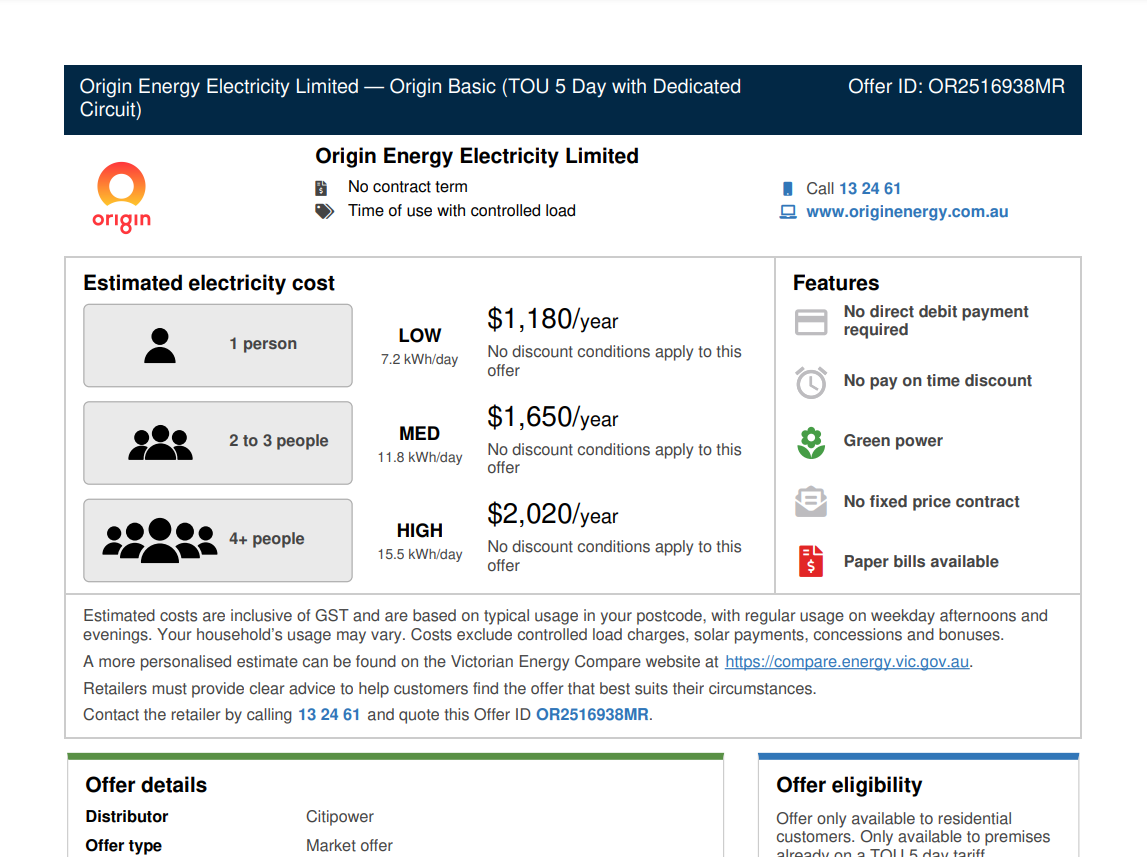Click the 7.2 kWh/day value

pos(419,360)
